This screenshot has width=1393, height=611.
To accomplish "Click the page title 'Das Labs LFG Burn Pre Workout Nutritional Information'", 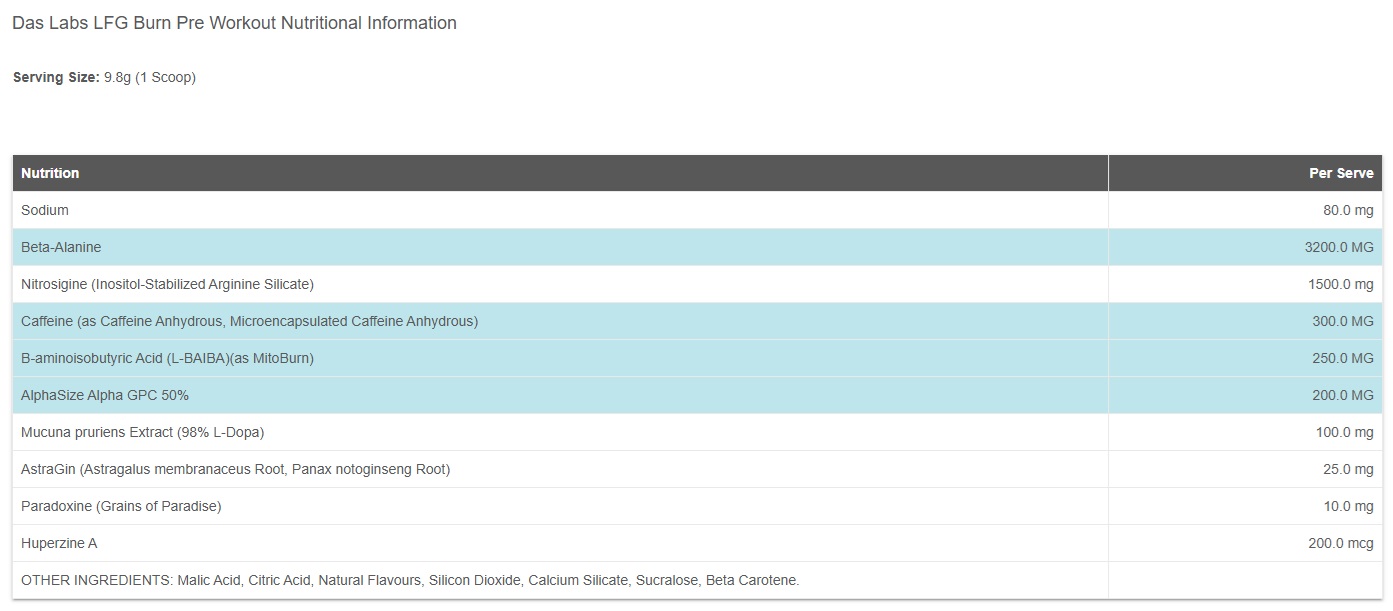I will 234,23.
